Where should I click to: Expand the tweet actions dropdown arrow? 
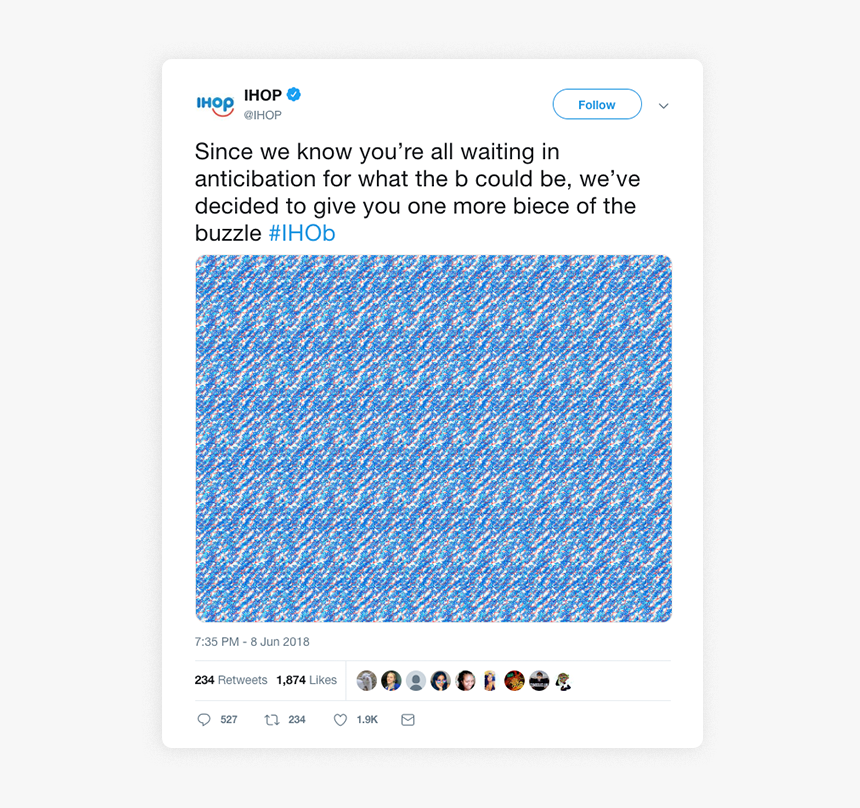pyautogui.click(x=663, y=105)
